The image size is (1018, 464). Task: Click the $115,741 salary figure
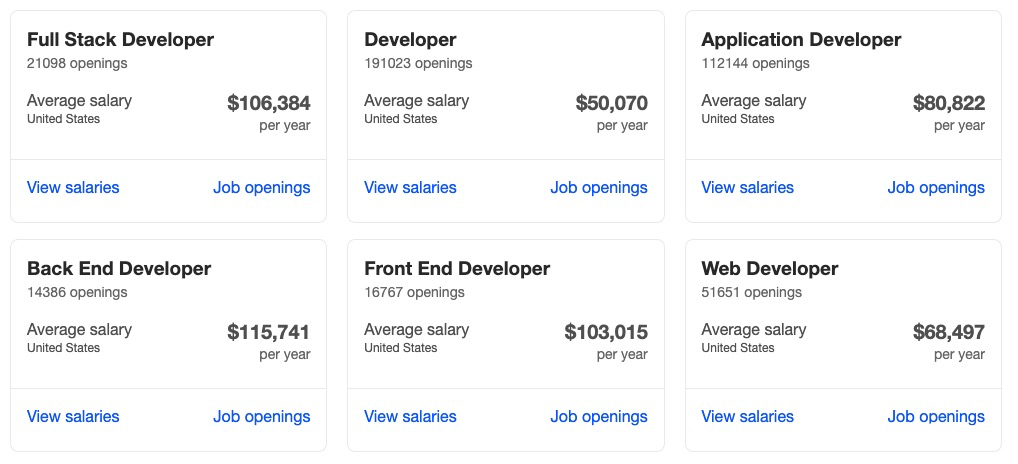(x=269, y=332)
